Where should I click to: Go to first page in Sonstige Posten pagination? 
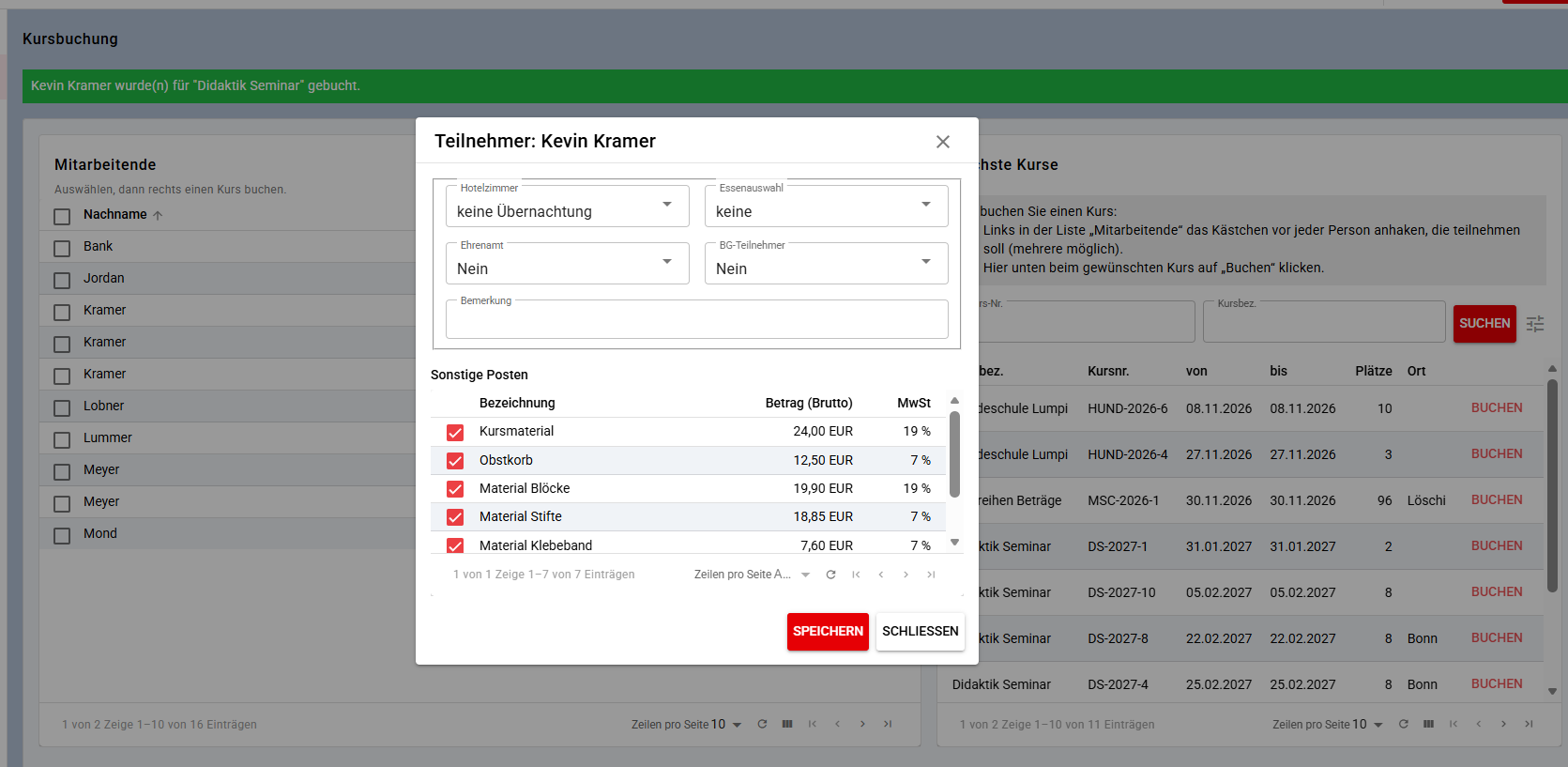[856, 575]
